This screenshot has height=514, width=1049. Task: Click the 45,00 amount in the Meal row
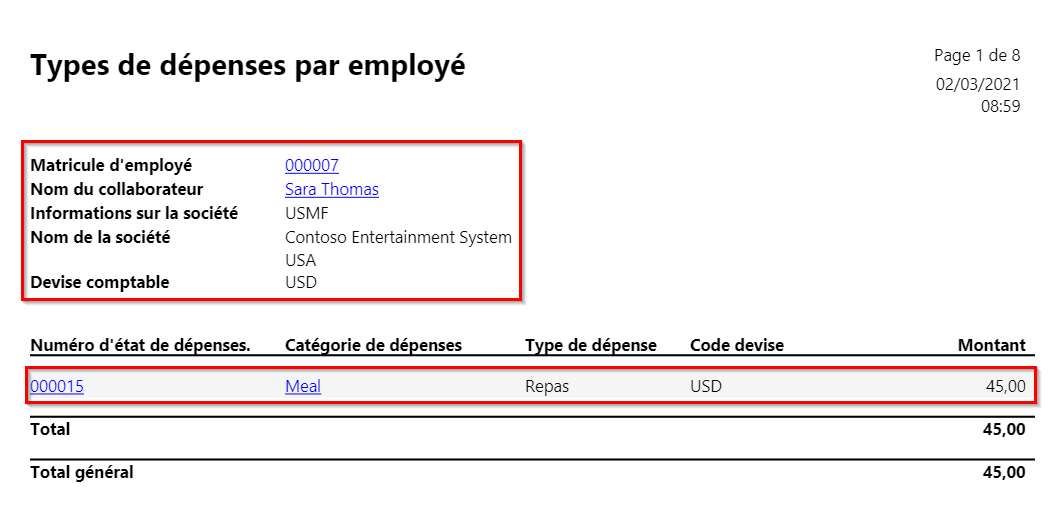[1006, 386]
